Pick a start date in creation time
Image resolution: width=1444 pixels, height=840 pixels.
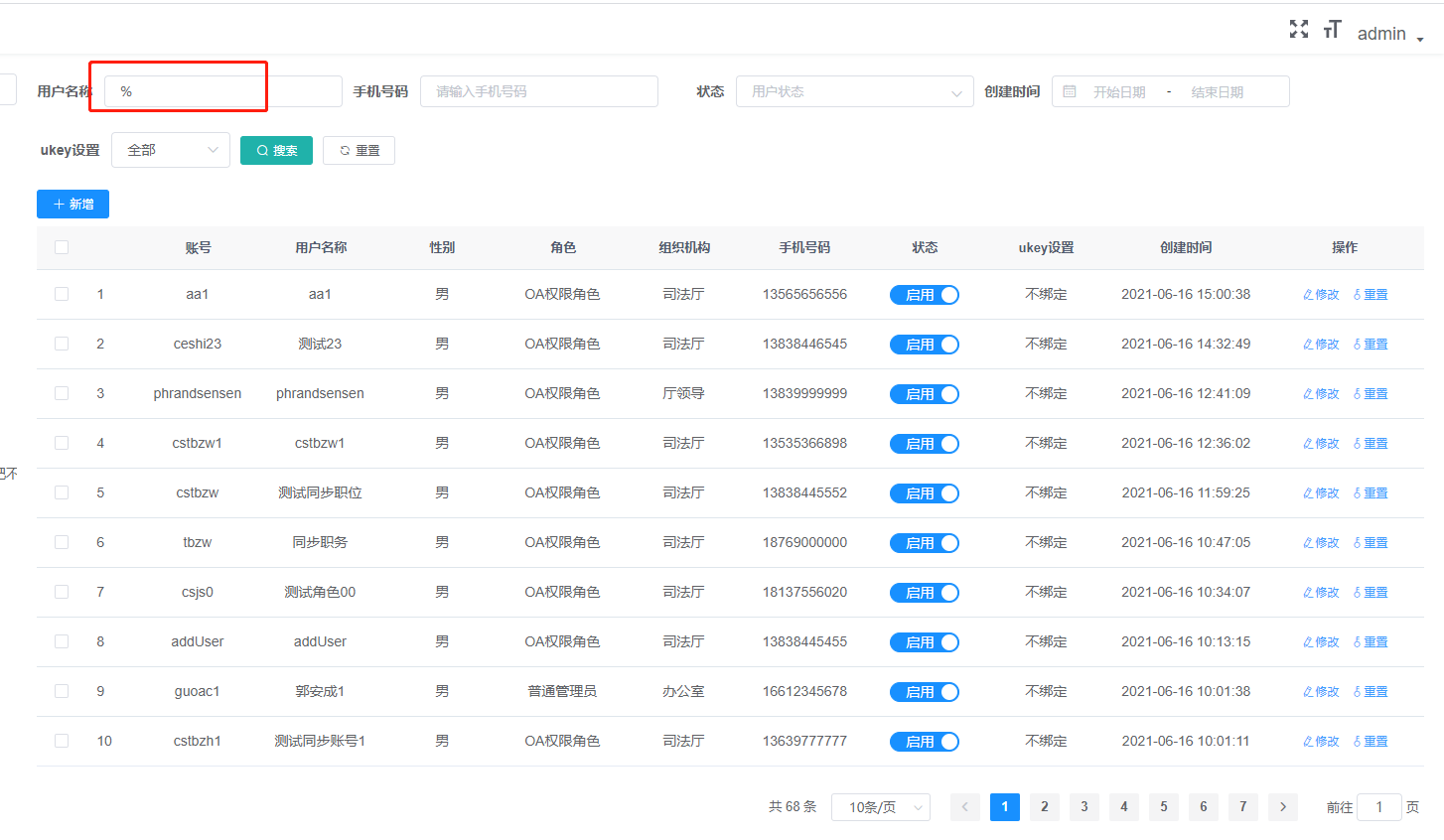[1119, 92]
